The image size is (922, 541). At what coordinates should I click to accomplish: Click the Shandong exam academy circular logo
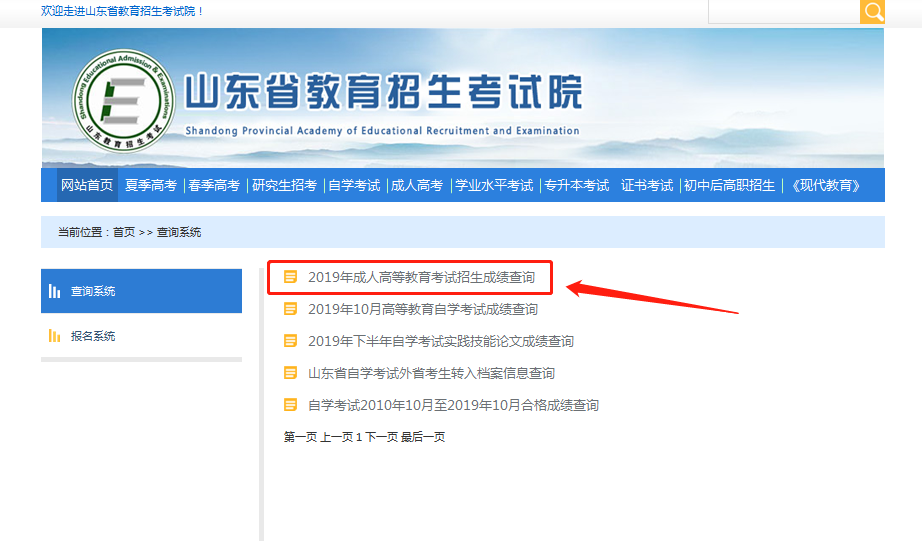pos(123,100)
